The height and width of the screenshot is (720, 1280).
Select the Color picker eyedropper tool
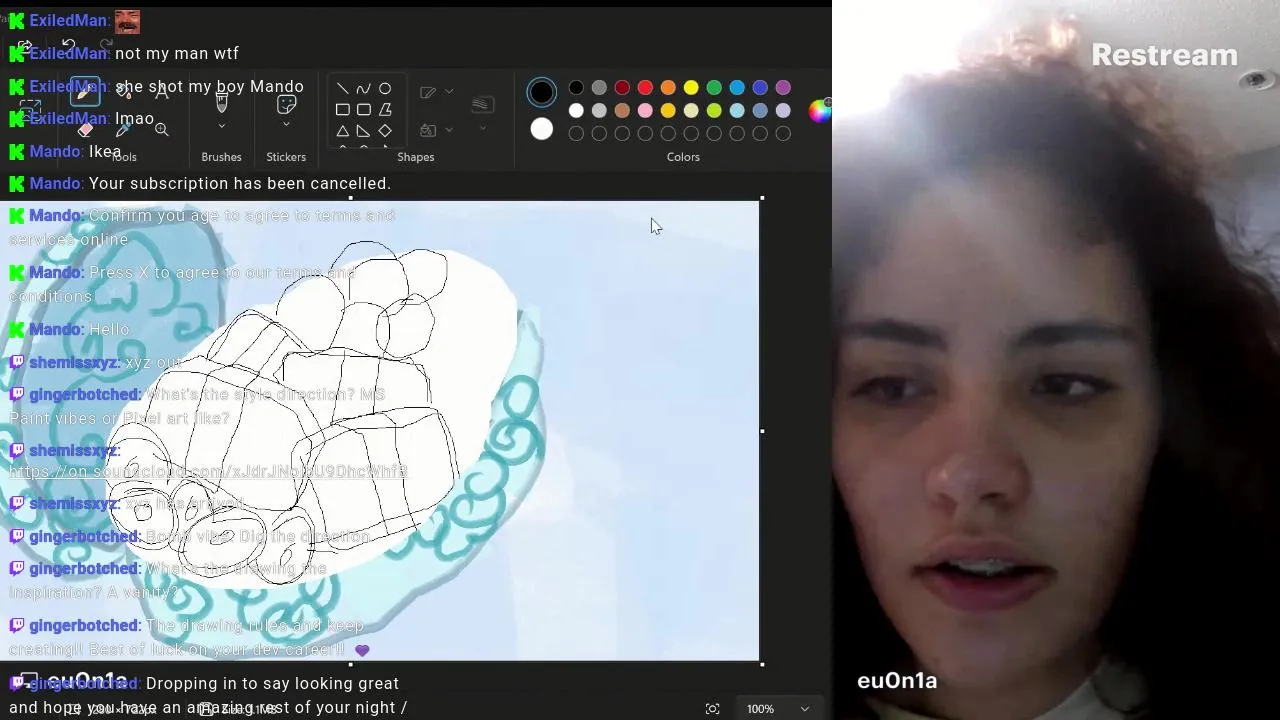pos(124,129)
